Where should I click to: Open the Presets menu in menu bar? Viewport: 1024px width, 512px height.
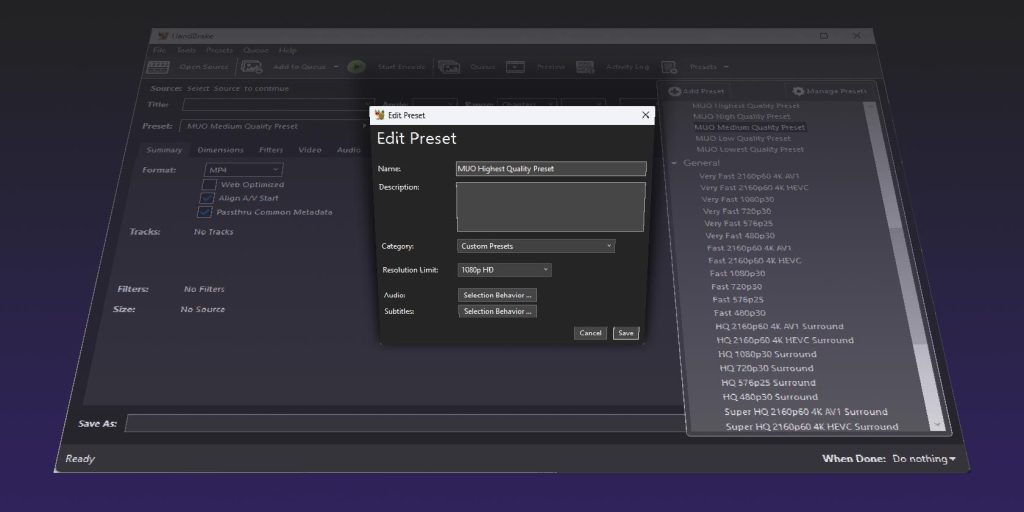tap(219, 50)
